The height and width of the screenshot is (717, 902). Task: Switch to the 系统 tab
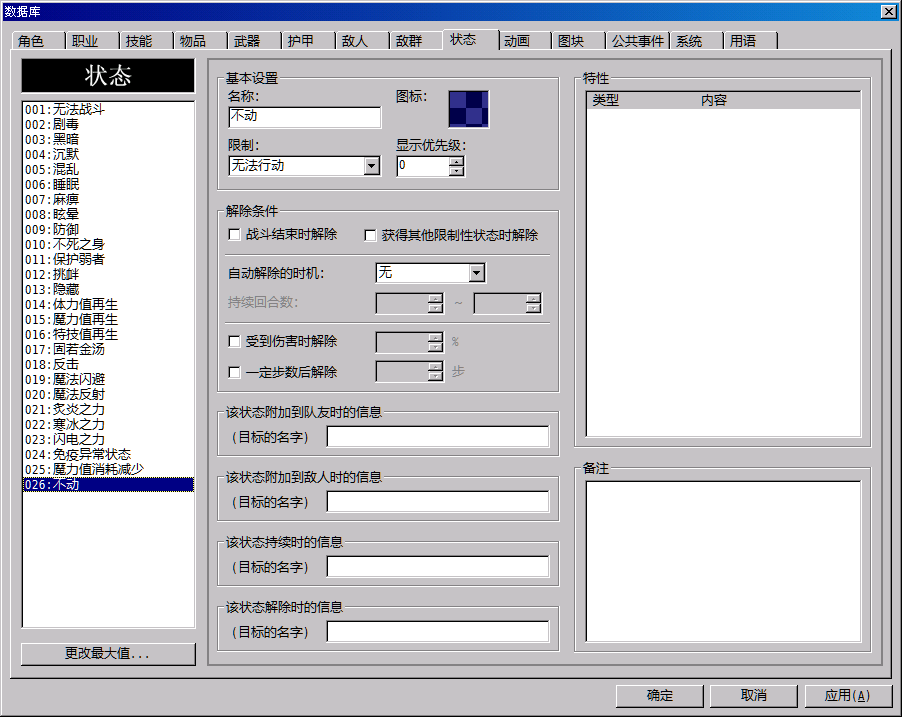[696, 41]
